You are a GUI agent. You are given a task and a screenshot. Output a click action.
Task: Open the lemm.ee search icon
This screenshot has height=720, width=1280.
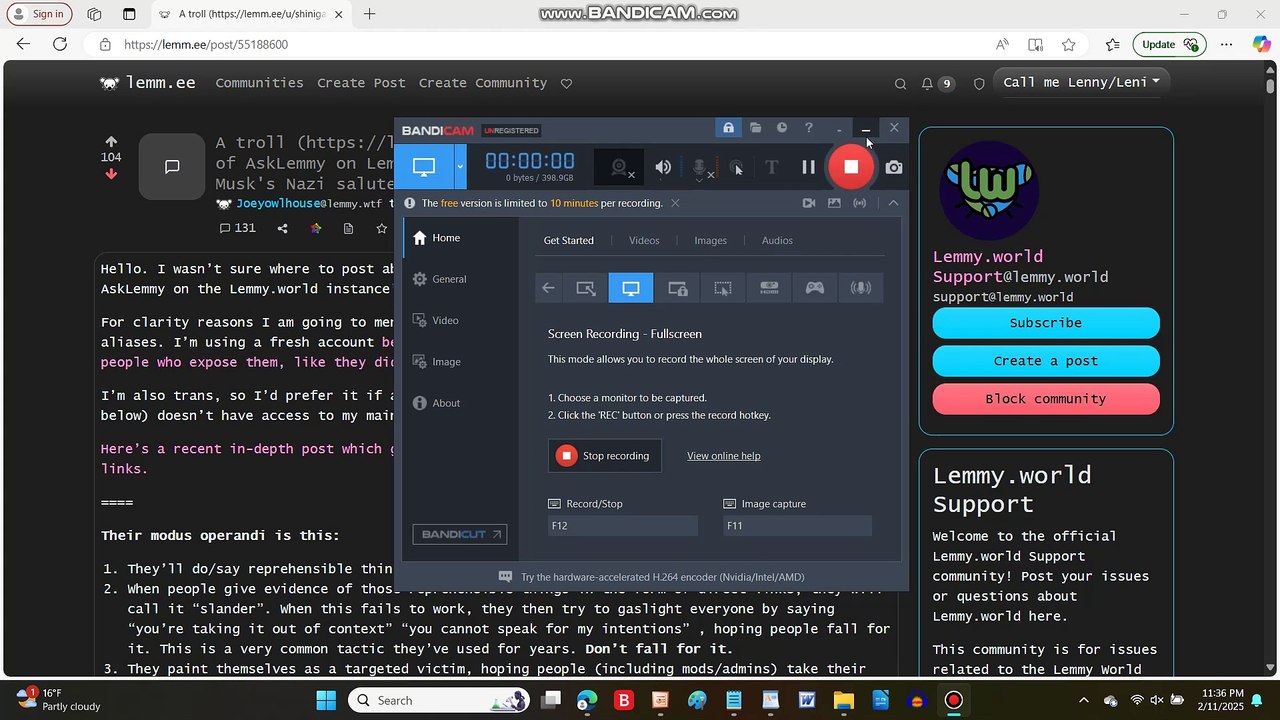coord(900,84)
